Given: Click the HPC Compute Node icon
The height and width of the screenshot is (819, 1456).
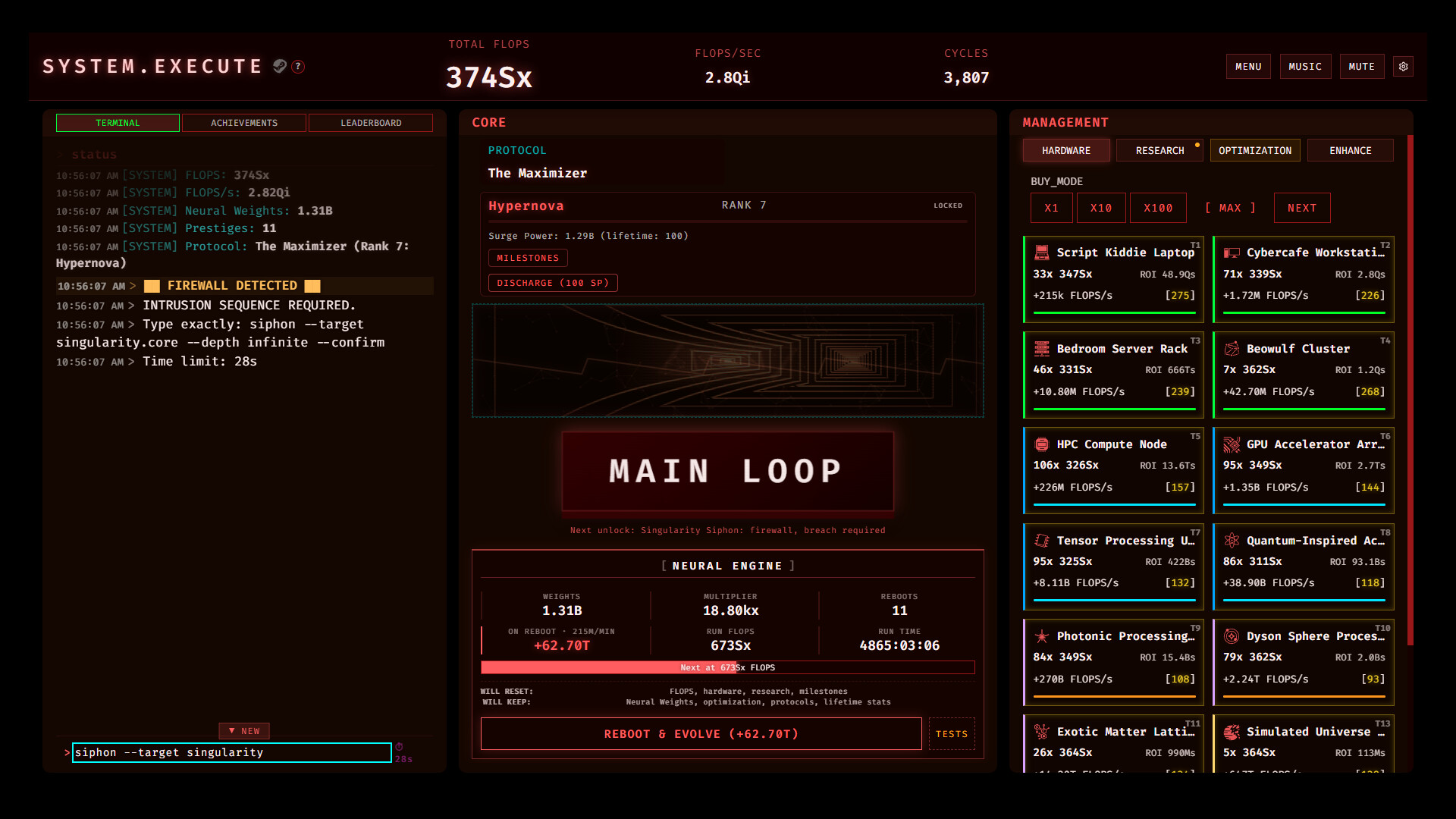Looking at the screenshot, I should 1042,444.
